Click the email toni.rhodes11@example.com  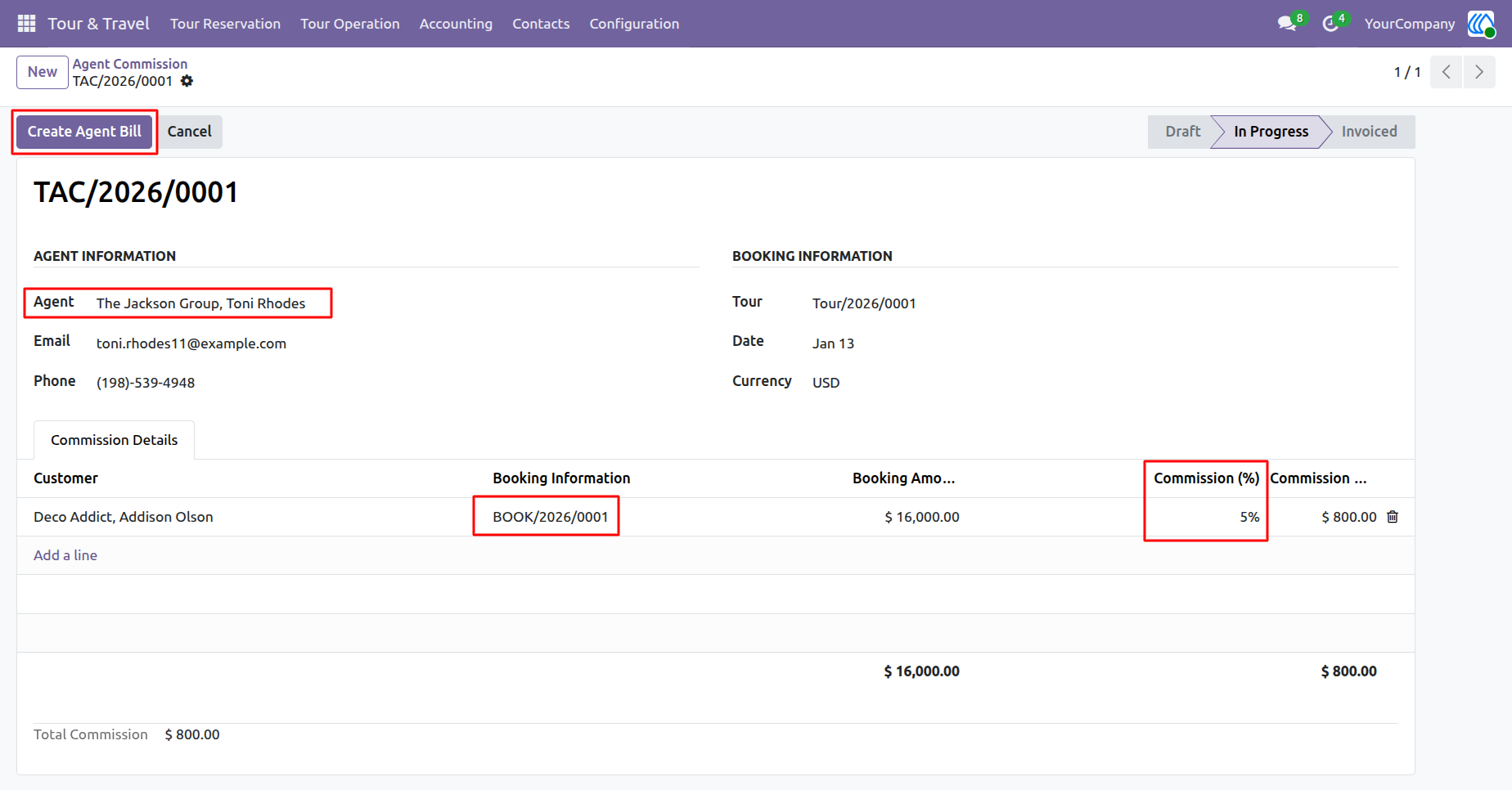point(191,343)
